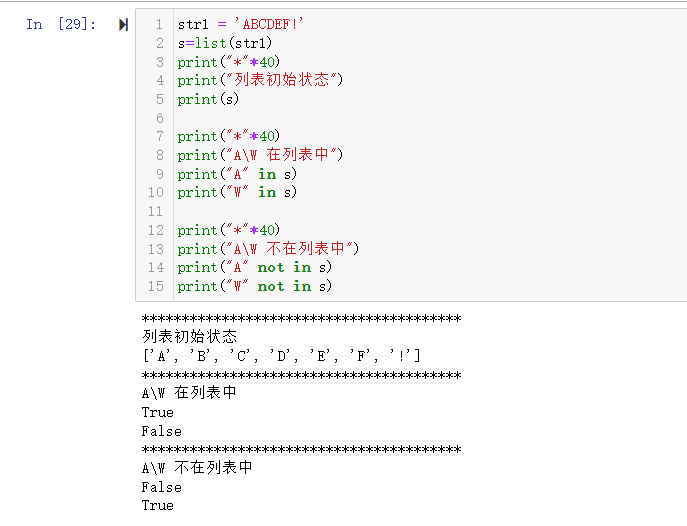This screenshot has width=687, height=526.
Task: Click line number 1 in gutter
Action: [x=159, y=24]
